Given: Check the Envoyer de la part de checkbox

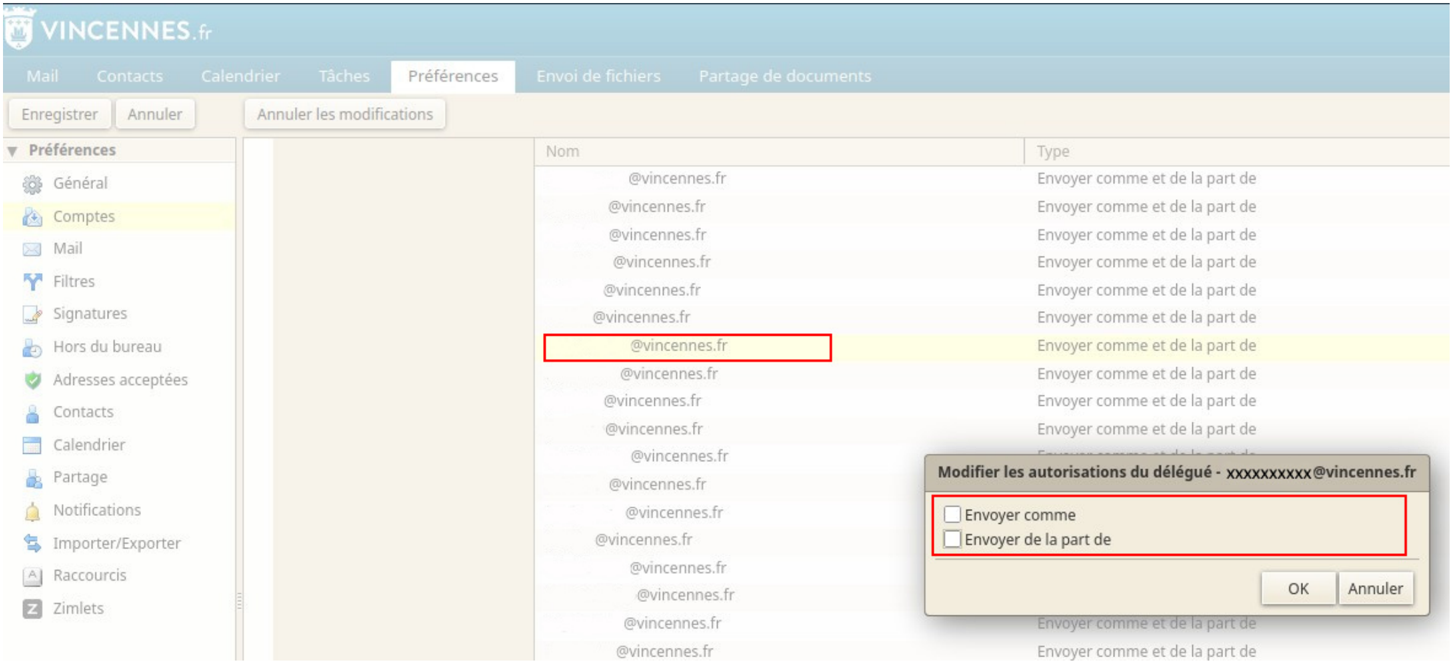Looking at the screenshot, I should [953, 539].
